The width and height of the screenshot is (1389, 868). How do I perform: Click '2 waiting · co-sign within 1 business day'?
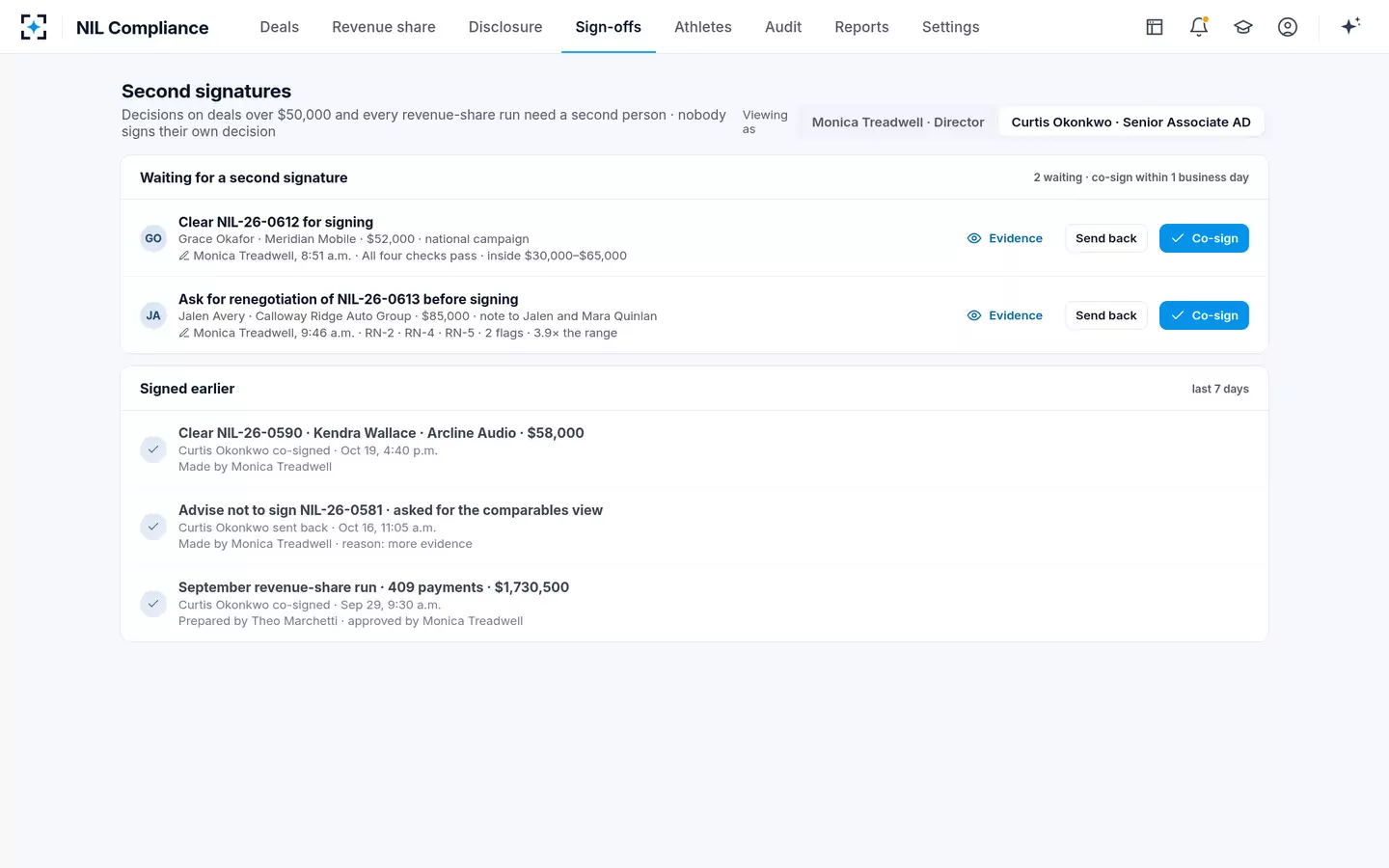point(1141,177)
